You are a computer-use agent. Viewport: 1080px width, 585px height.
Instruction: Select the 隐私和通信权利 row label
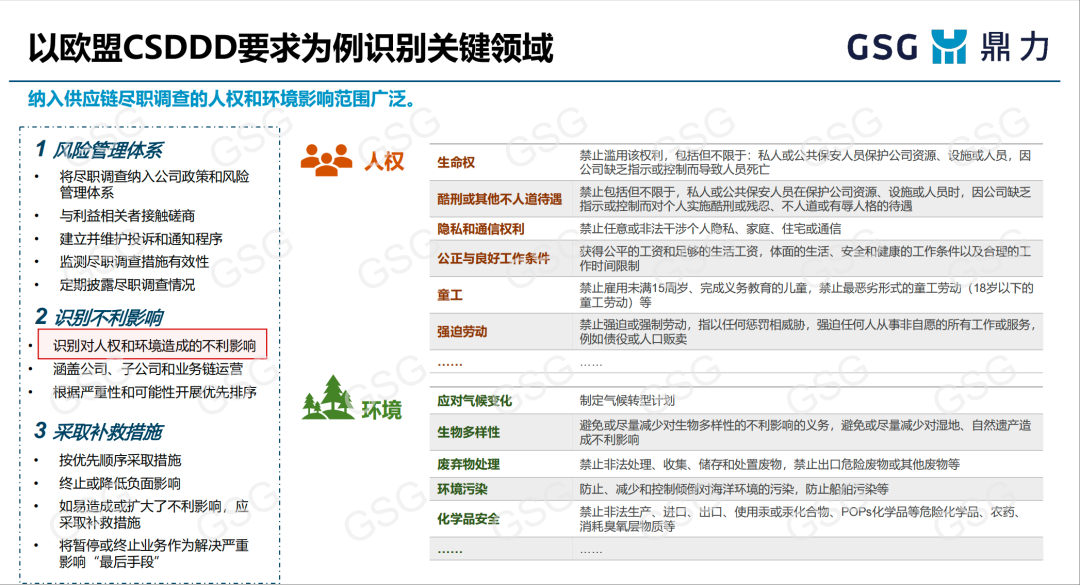point(480,229)
